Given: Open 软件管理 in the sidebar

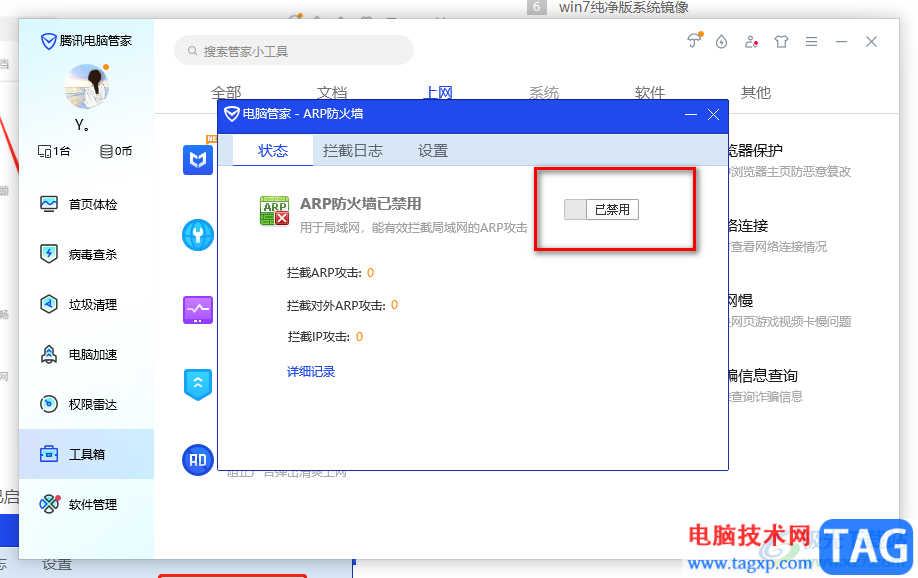Looking at the screenshot, I should pos(87,504).
